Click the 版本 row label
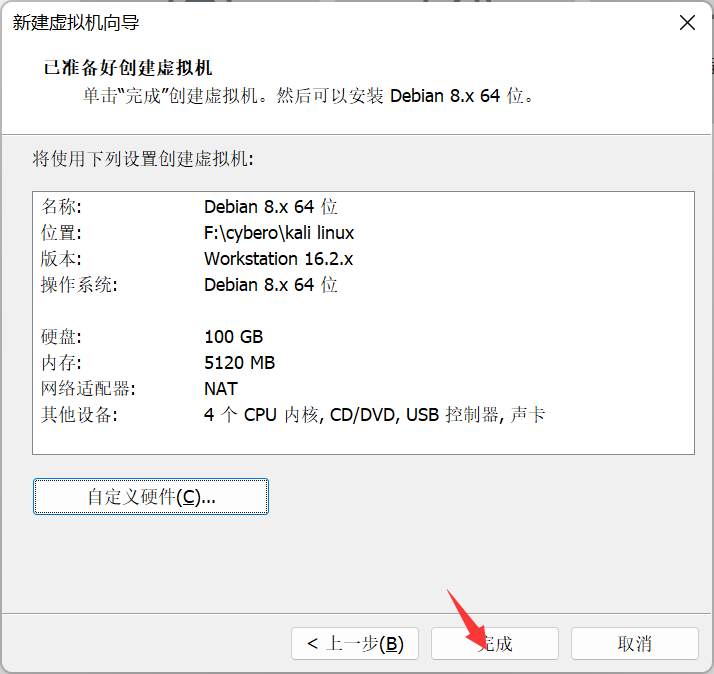The height and width of the screenshot is (674, 714). pos(61,259)
